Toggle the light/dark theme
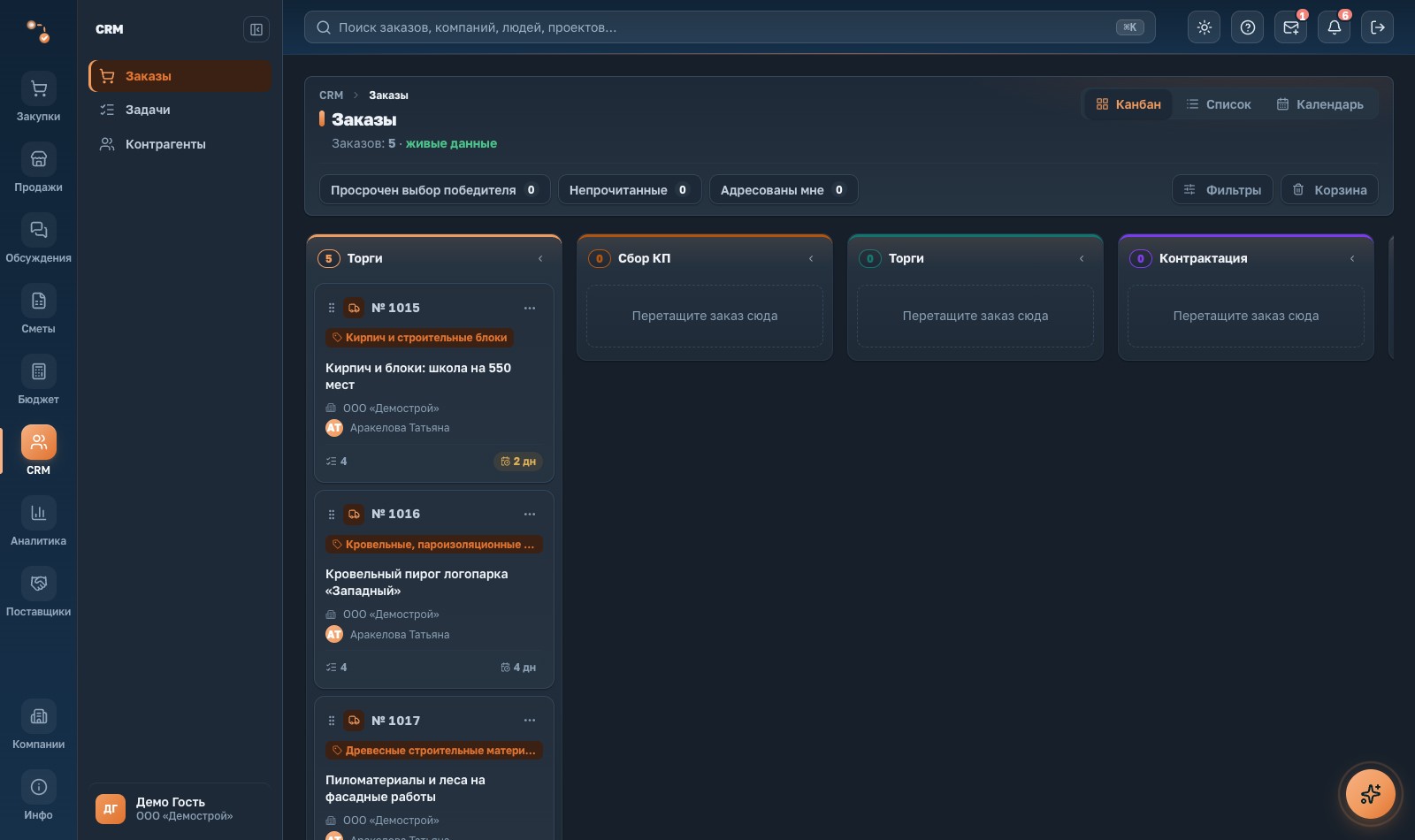 point(1204,27)
